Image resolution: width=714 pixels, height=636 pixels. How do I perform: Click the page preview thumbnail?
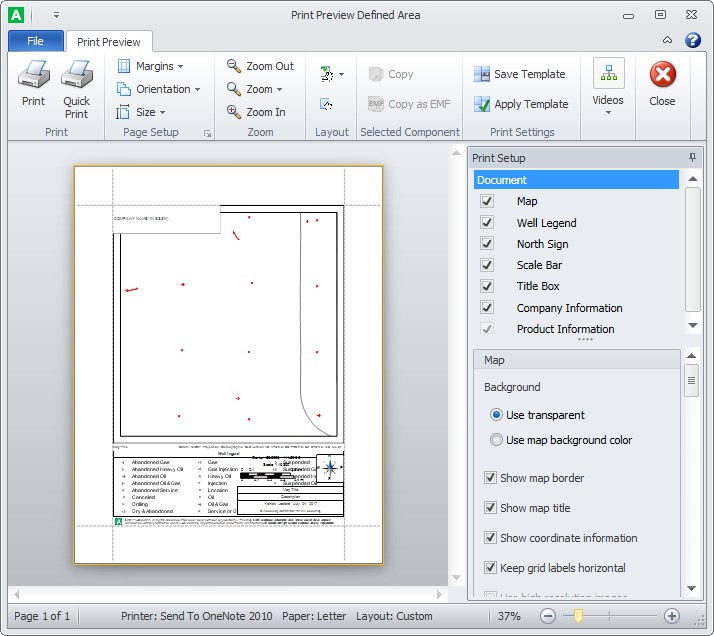228,364
